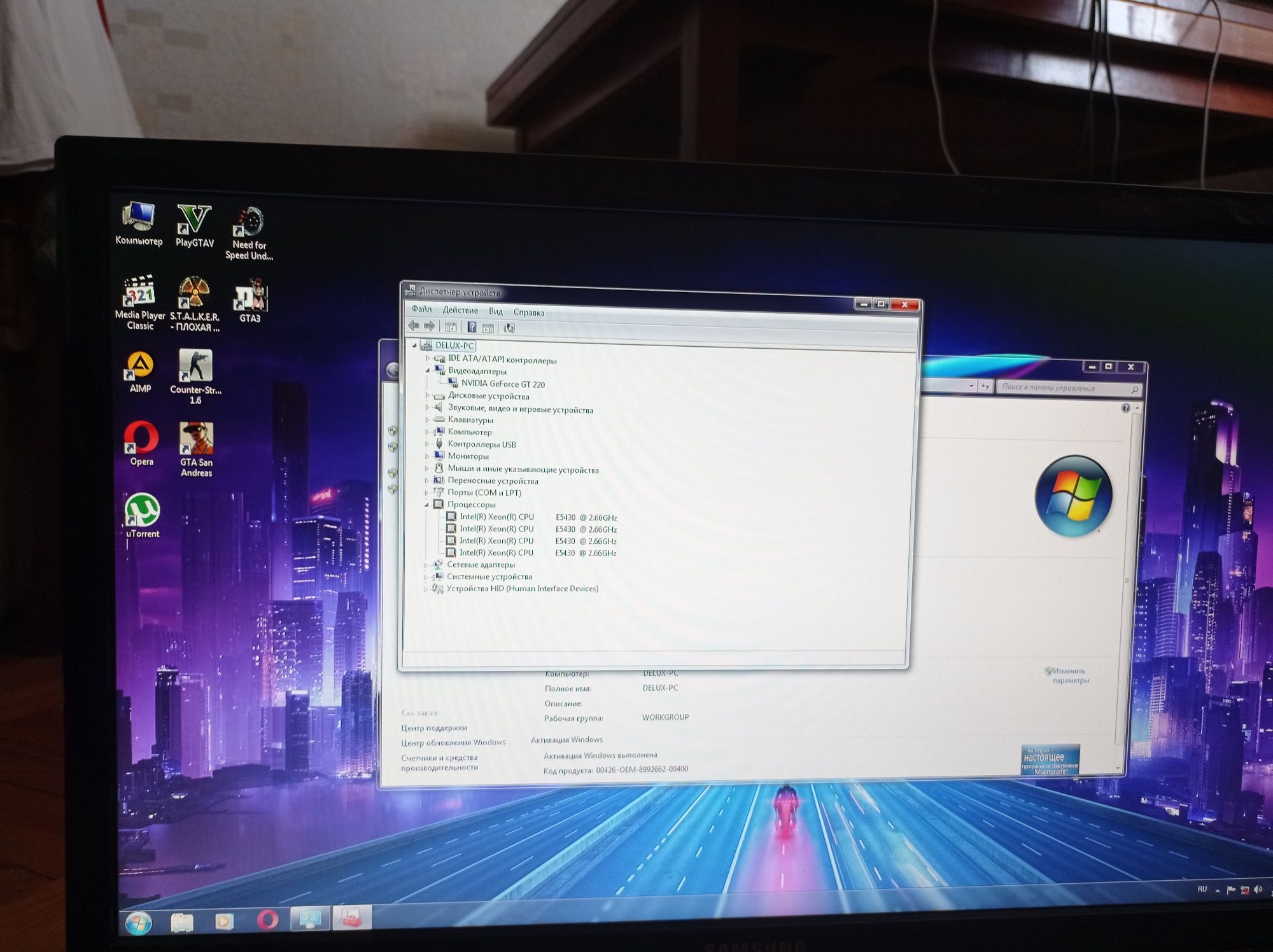Select Порты (COM и LPT) item
Image resolution: width=1273 pixels, height=952 pixels.
point(484,493)
